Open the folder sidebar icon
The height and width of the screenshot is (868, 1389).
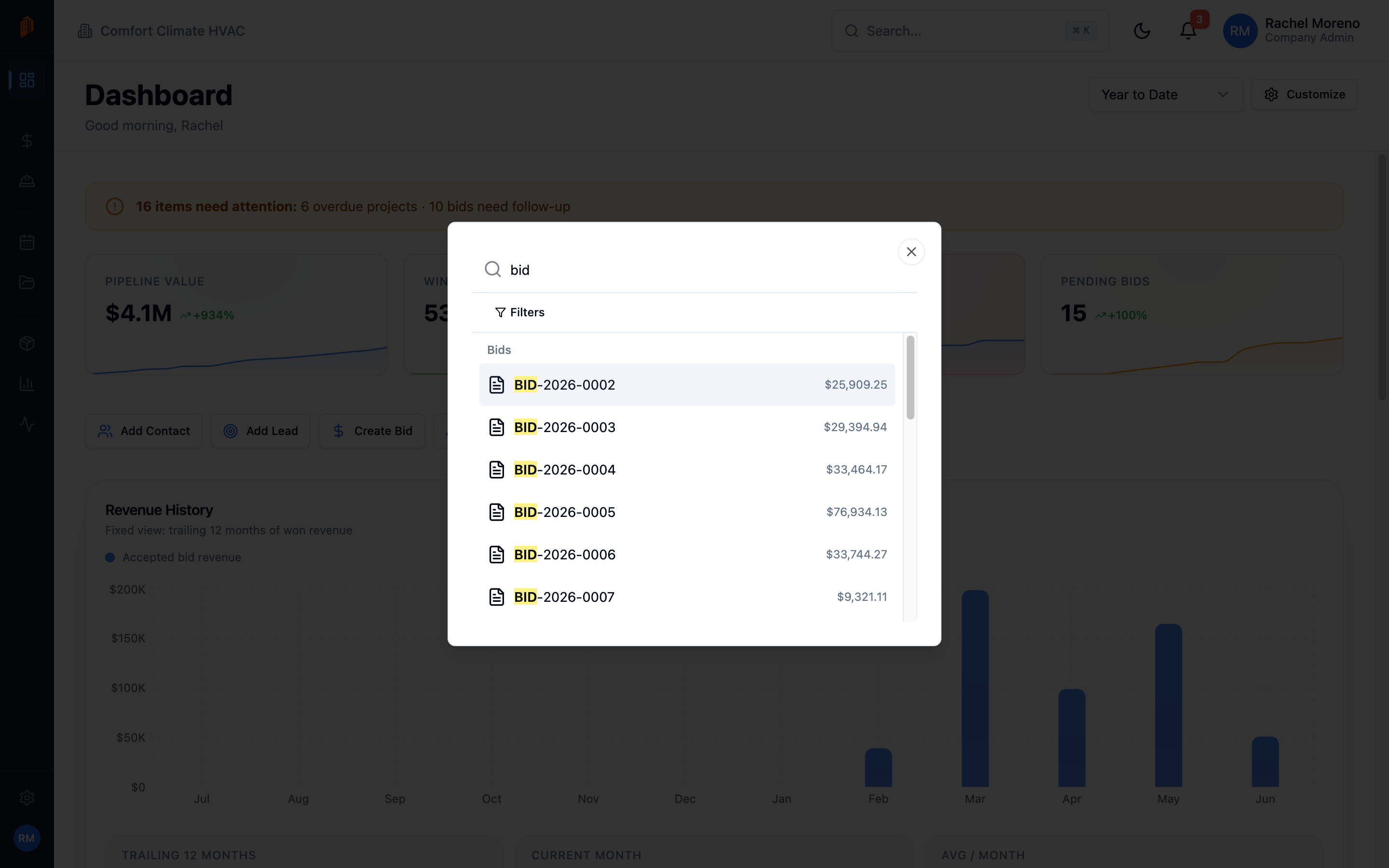pyautogui.click(x=27, y=283)
